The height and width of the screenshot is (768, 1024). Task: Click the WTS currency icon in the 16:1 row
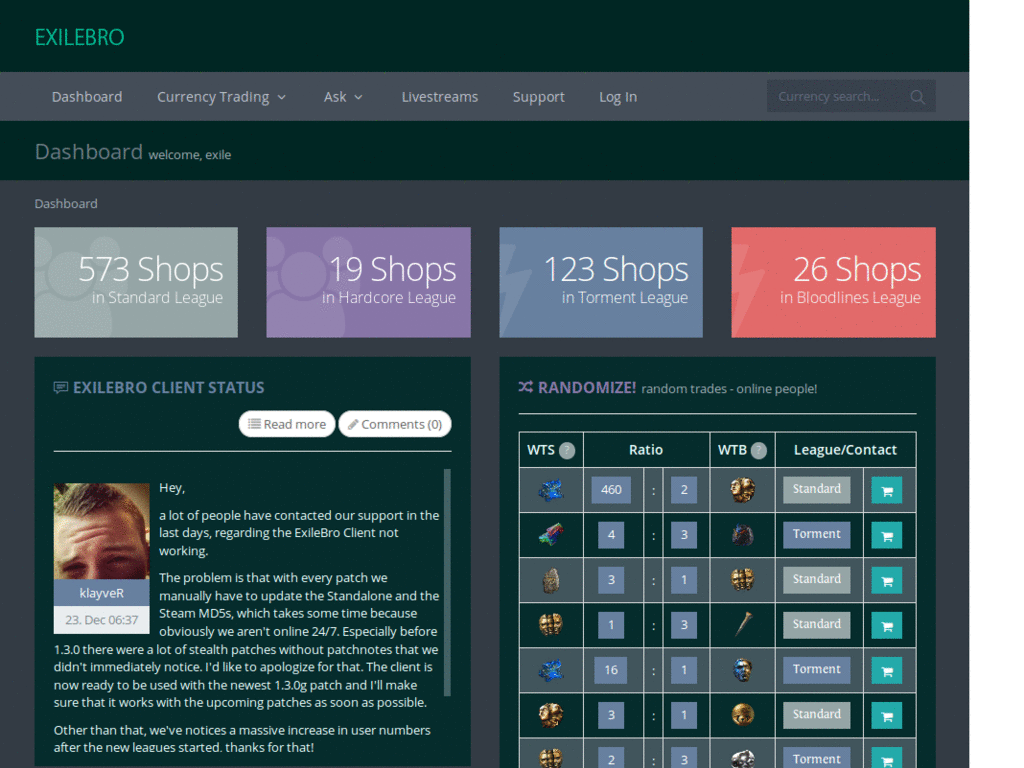click(x=551, y=670)
